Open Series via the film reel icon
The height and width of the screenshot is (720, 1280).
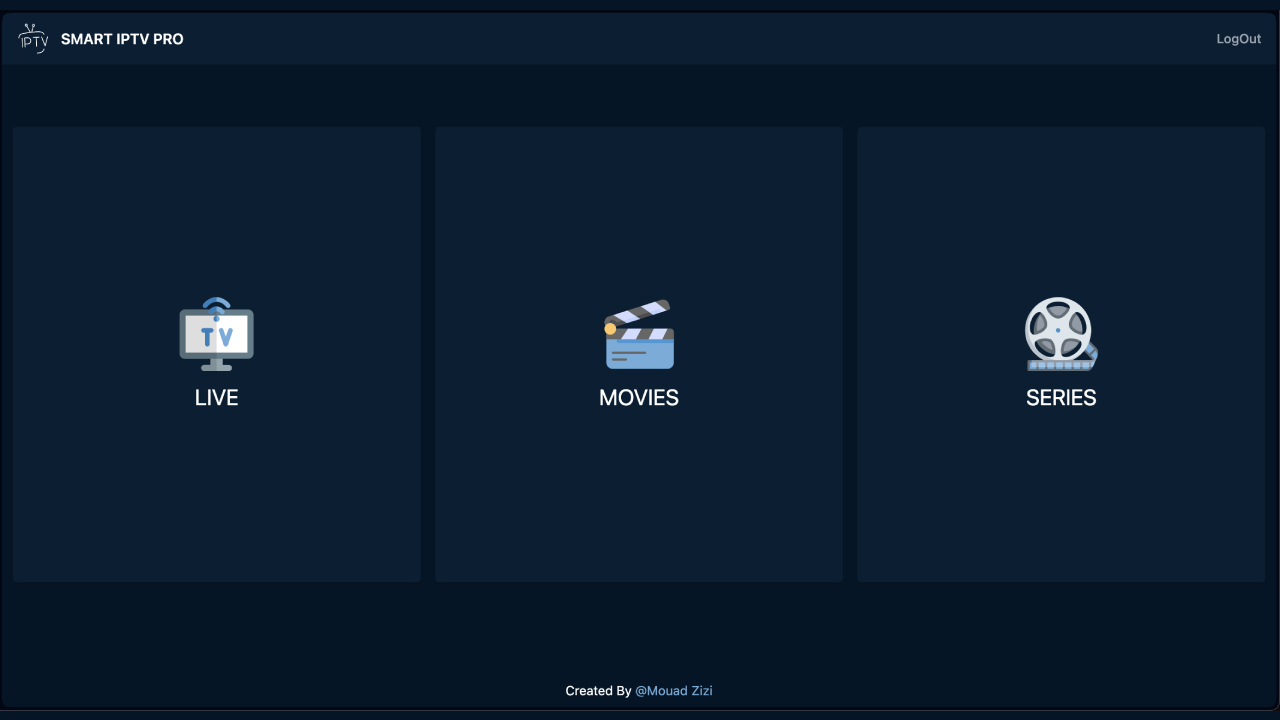[x=1061, y=334]
